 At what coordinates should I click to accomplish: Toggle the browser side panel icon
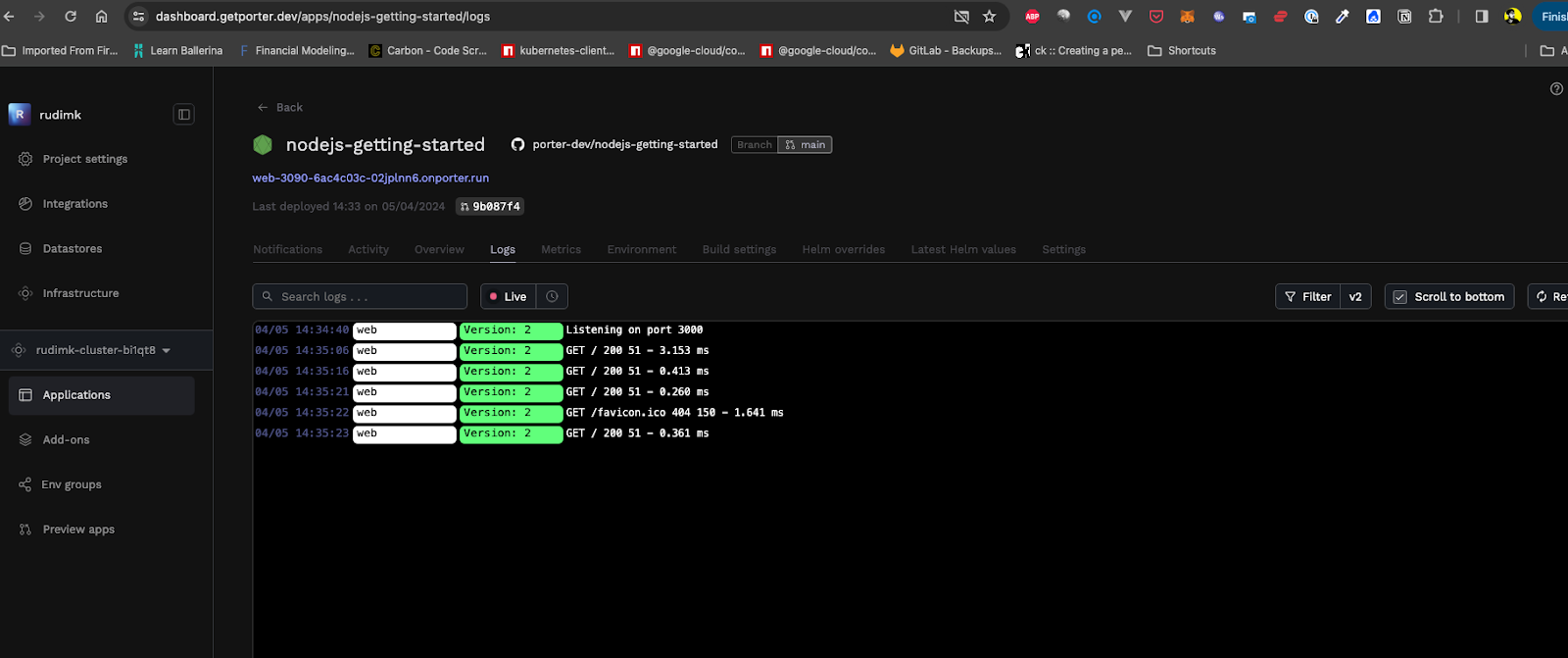pyautogui.click(x=1482, y=17)
